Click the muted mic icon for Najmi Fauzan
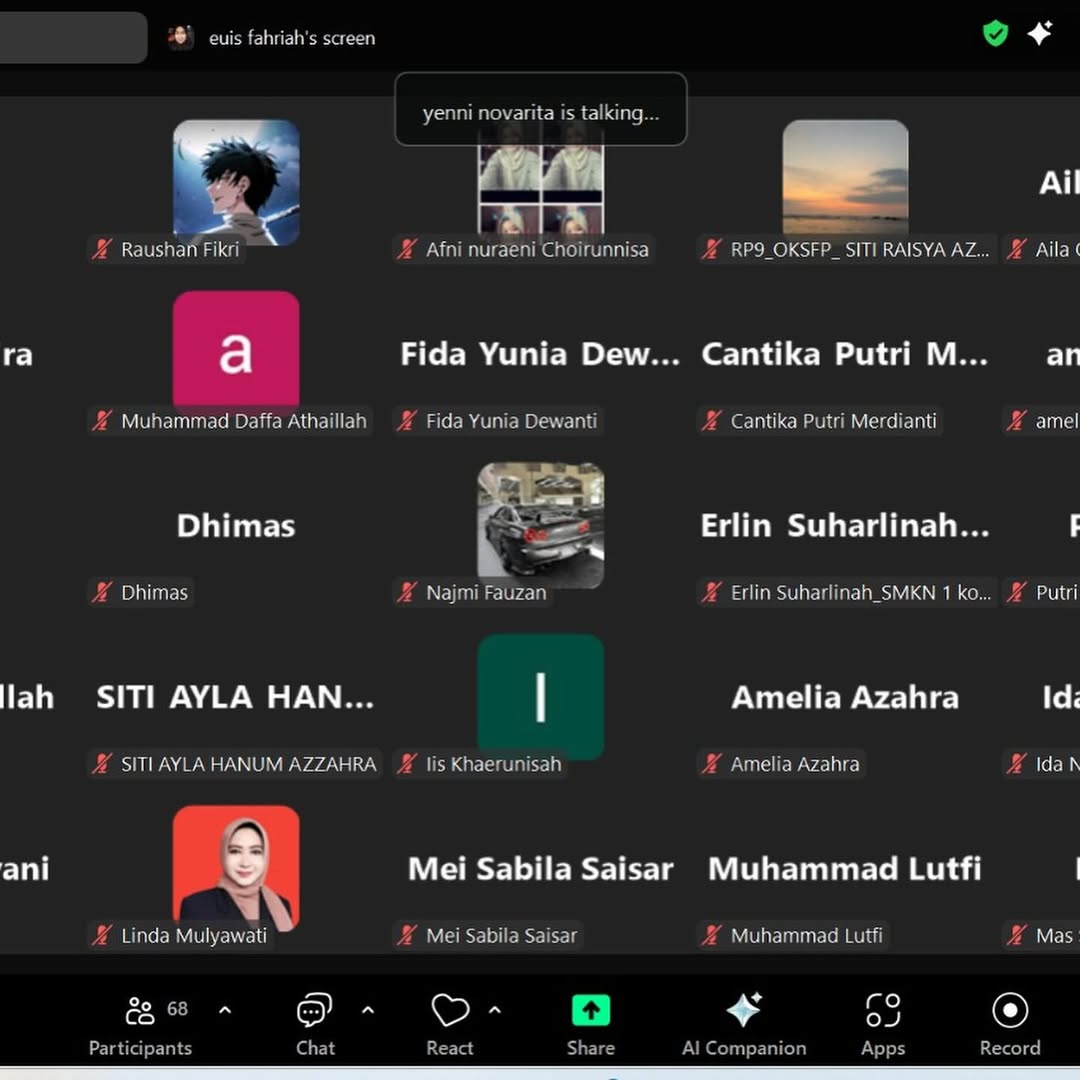The image size is (1080, 1080). coord(407,593)
